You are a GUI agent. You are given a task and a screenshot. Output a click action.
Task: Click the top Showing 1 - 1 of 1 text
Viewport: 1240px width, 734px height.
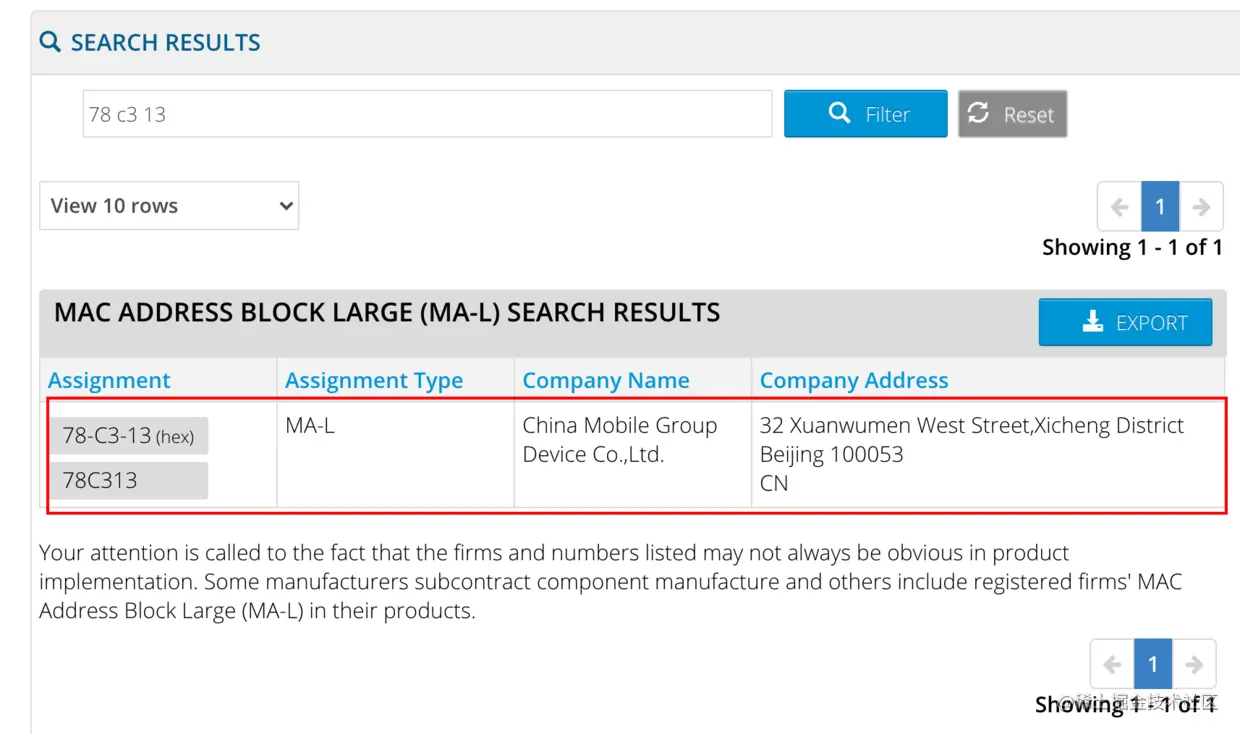point(1132,247)
